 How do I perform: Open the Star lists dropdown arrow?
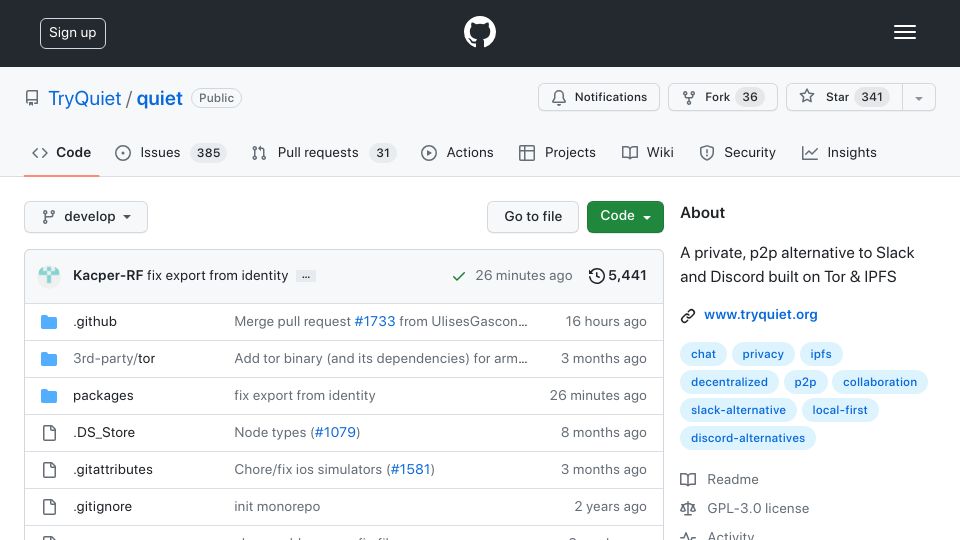click(918, 97)
